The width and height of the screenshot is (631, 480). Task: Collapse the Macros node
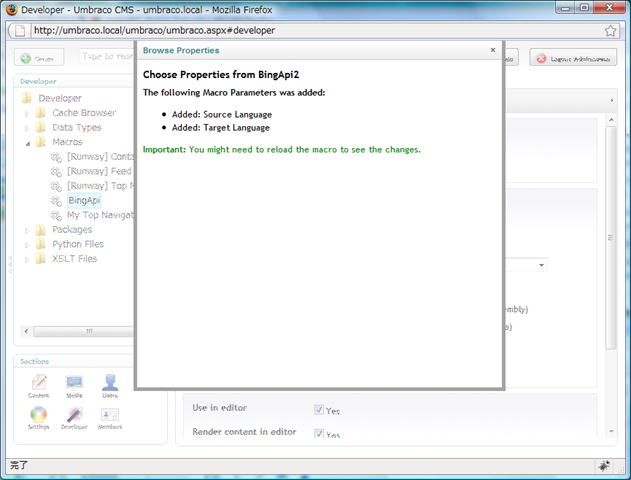coord(27,143)
